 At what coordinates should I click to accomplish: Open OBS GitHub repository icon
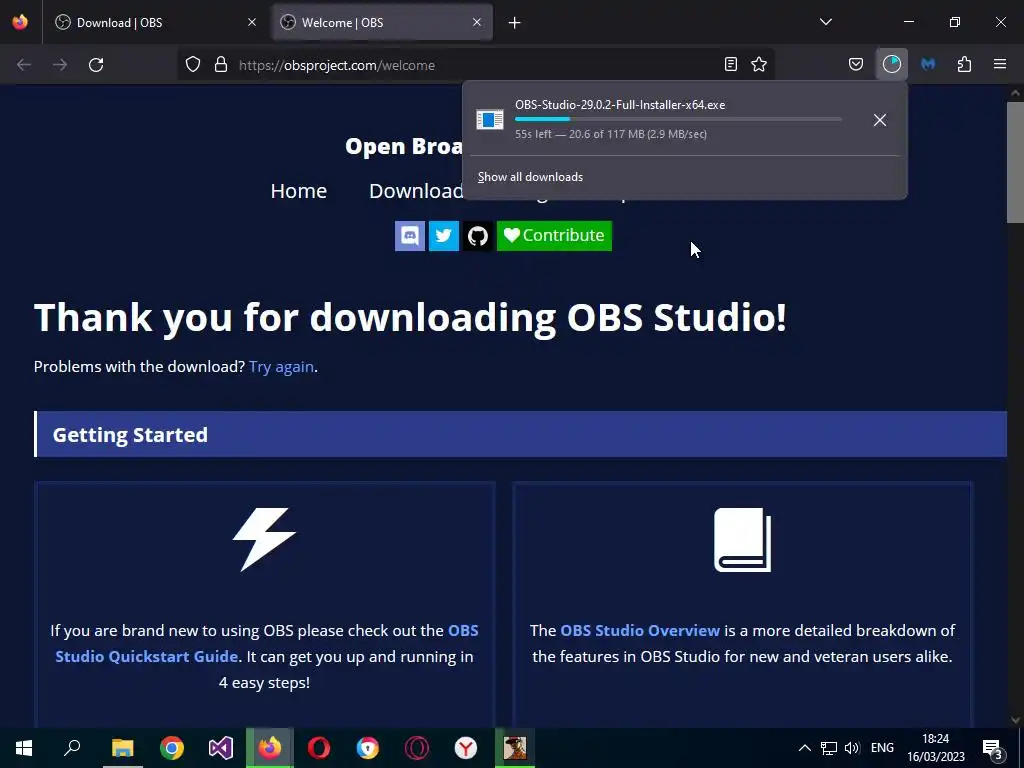478,236
